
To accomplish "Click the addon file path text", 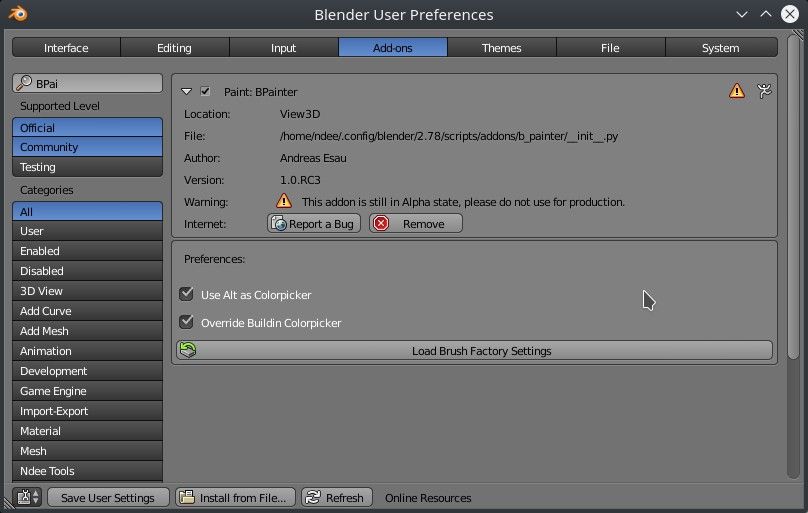I will pos(449,136).
